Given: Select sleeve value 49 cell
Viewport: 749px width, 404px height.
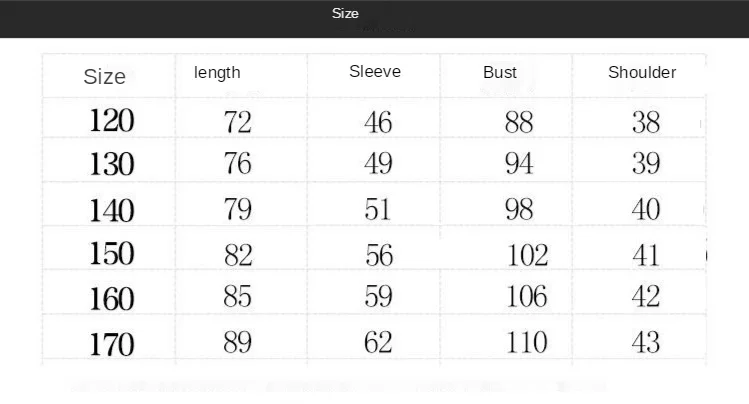Looking at the screenshot, I should pos(379,165).
